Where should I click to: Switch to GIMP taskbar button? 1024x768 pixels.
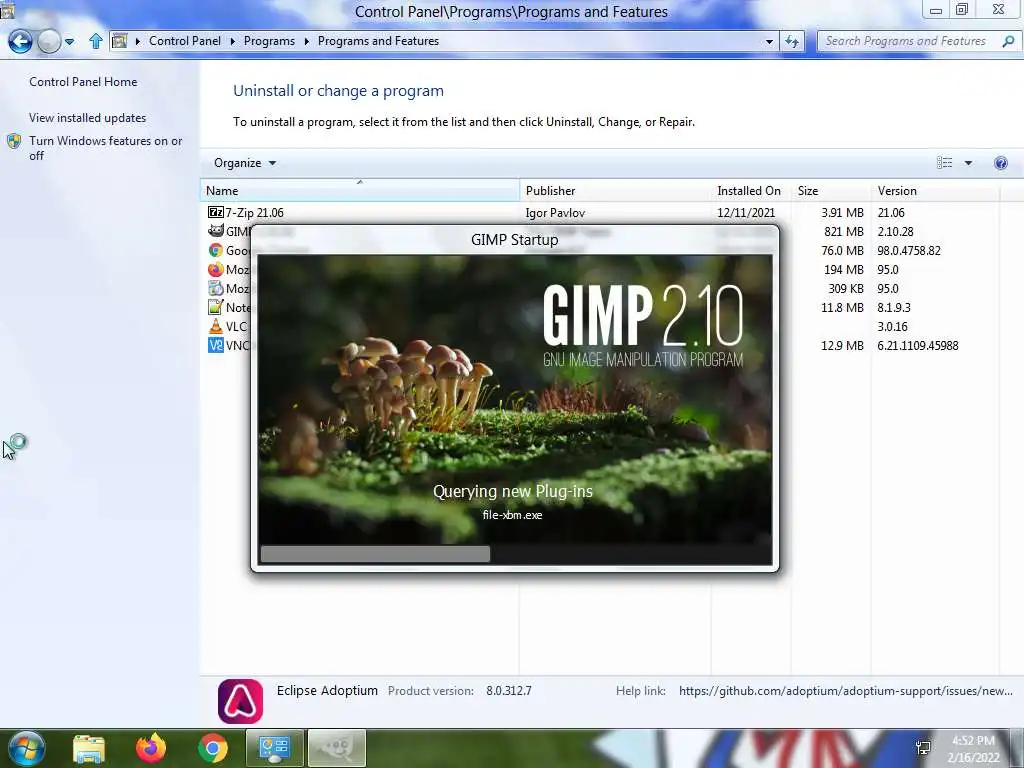click(x=336, y=748)
